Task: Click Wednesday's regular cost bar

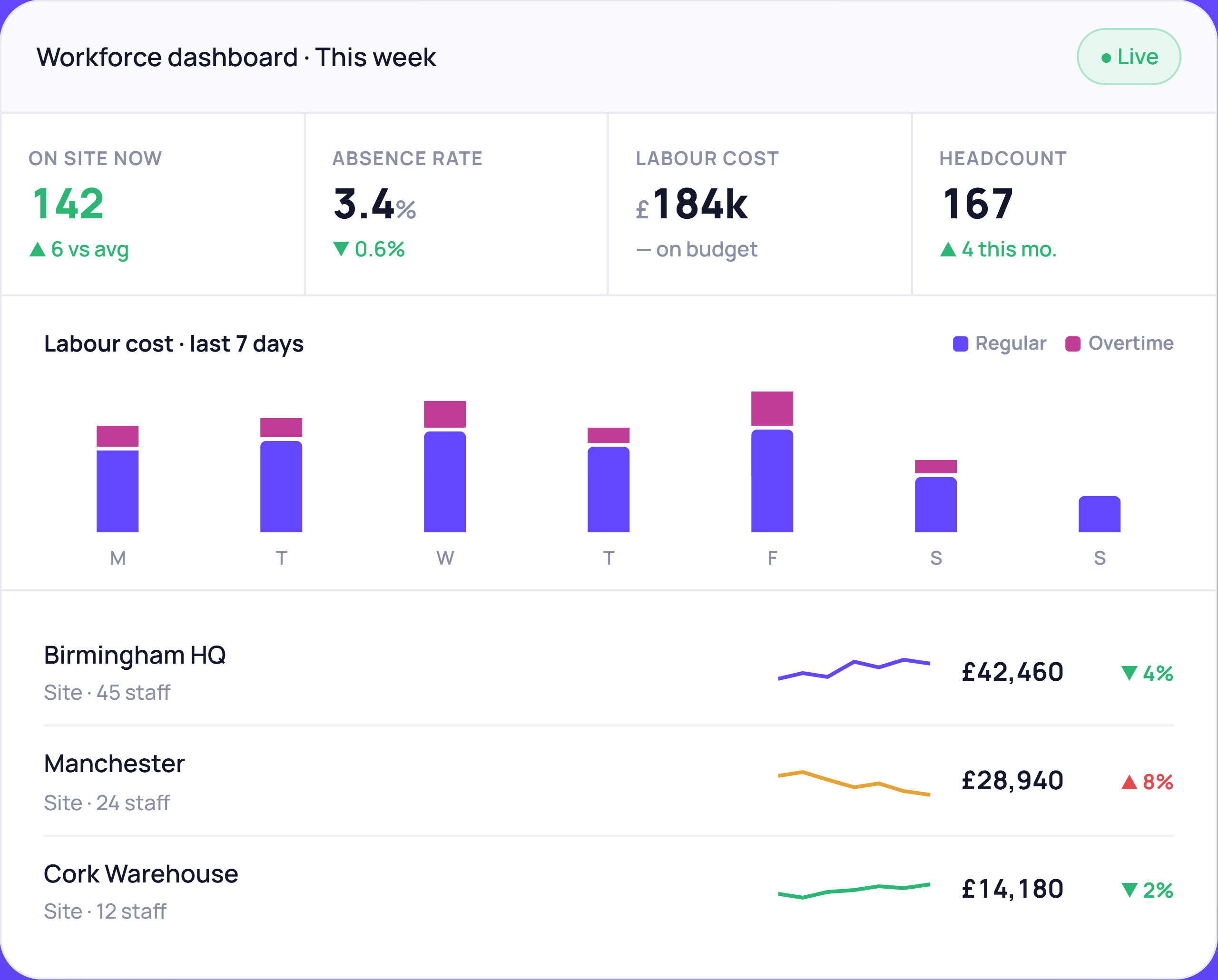Action: click(x=444, y=482)
